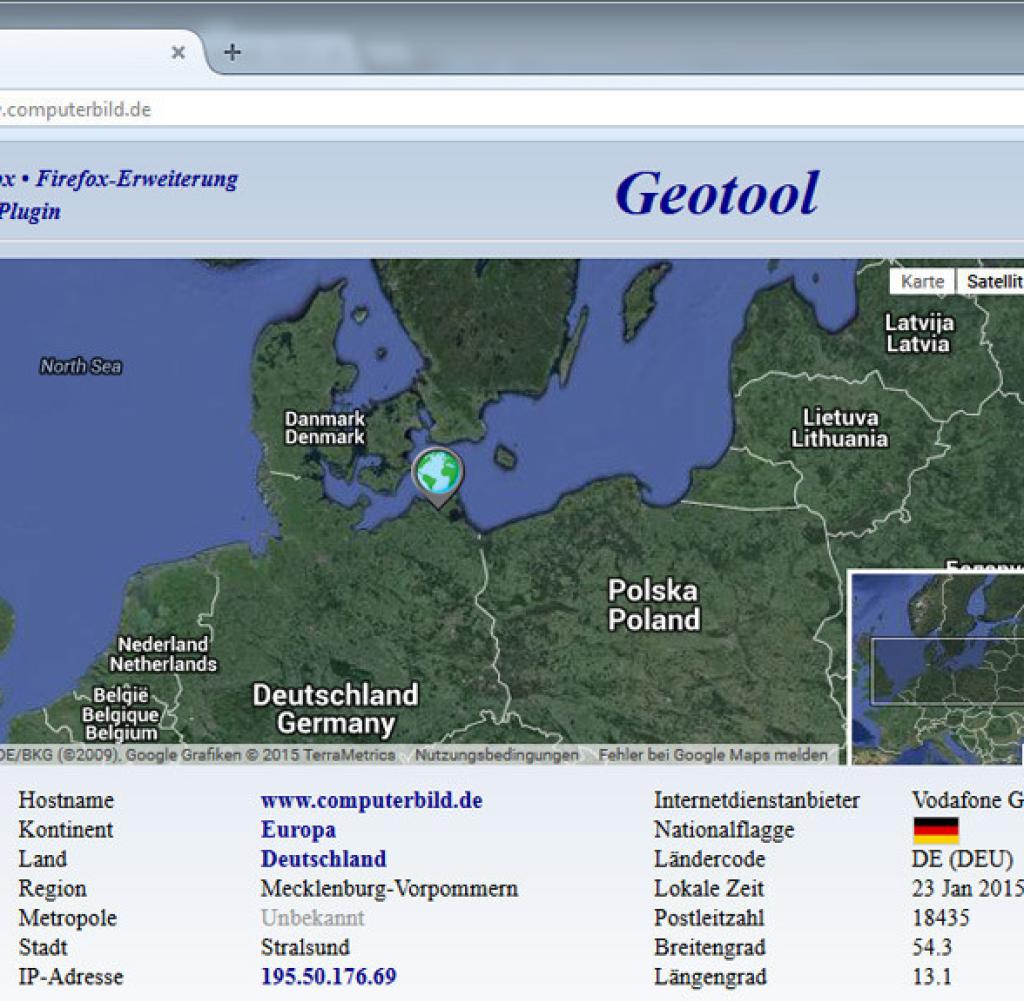Open the Europa continent link
The image size is (1024, 1001).
click(298, 830)
